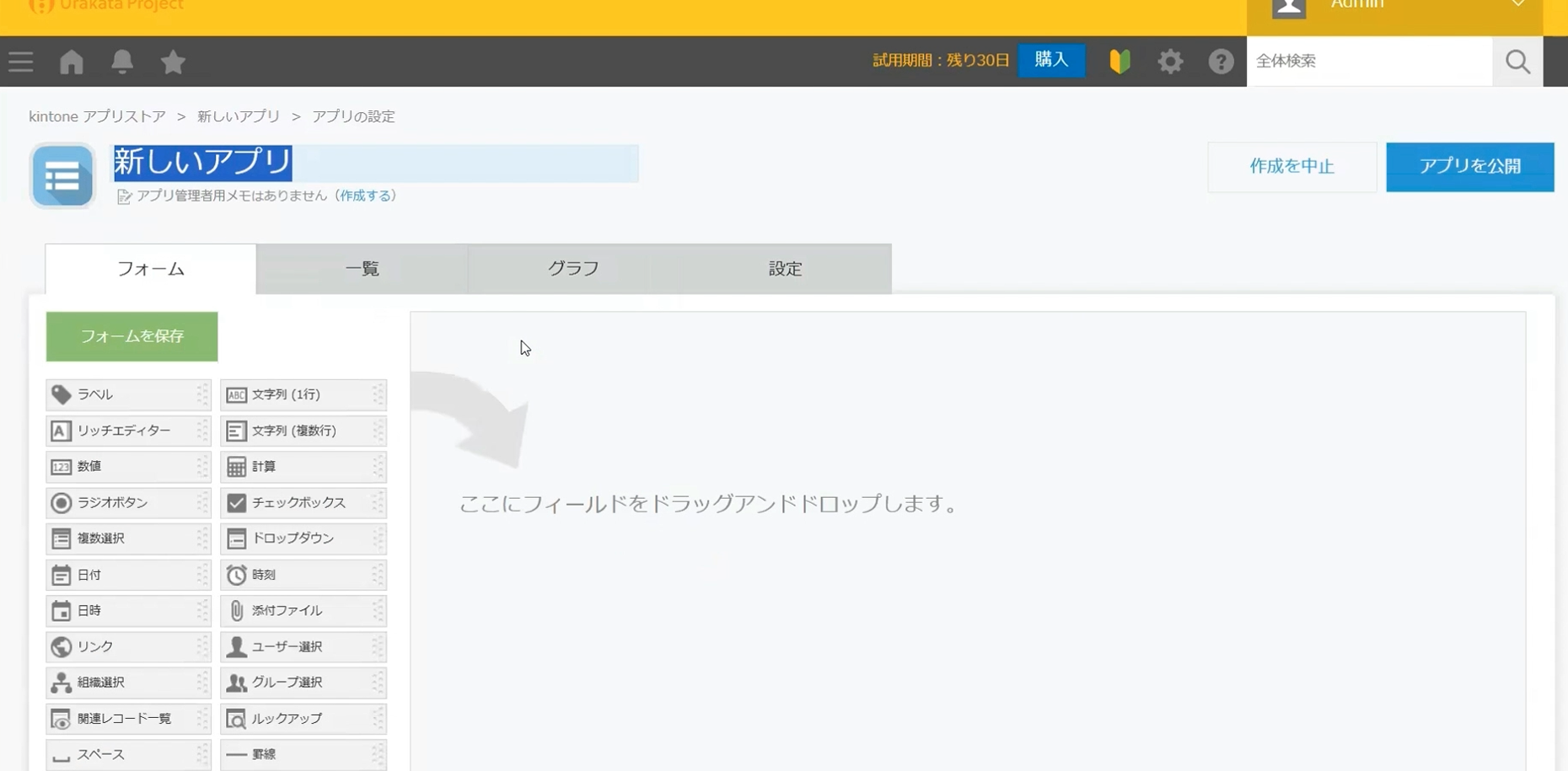Image resolution: width=1568 pixels, height=771 pixels.
Task: Click the アプリを公開 button
Action: tap(1469, 167)
